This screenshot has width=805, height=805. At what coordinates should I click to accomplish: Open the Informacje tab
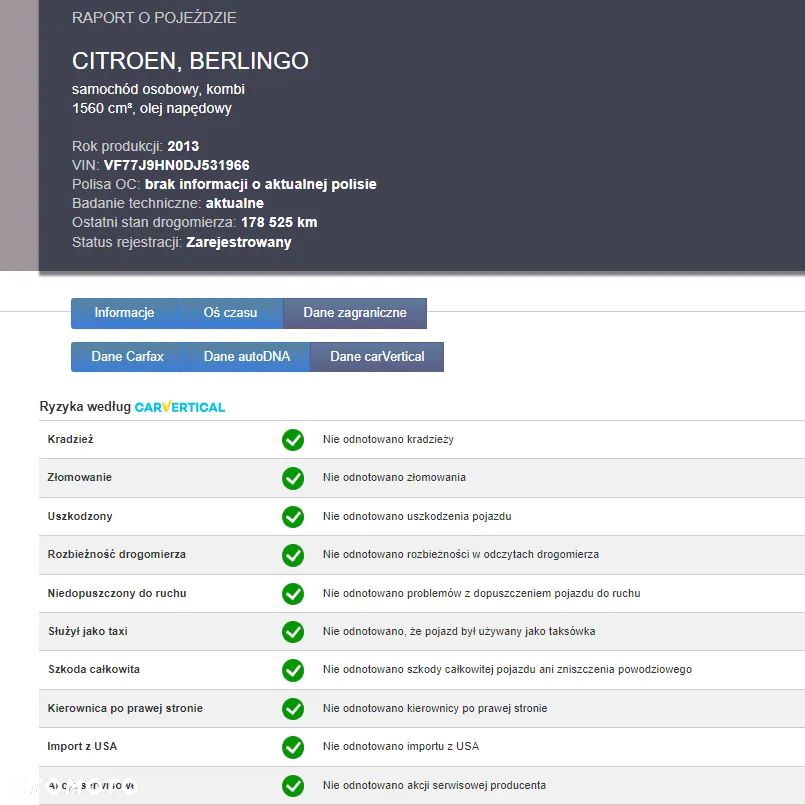(124, 313)
